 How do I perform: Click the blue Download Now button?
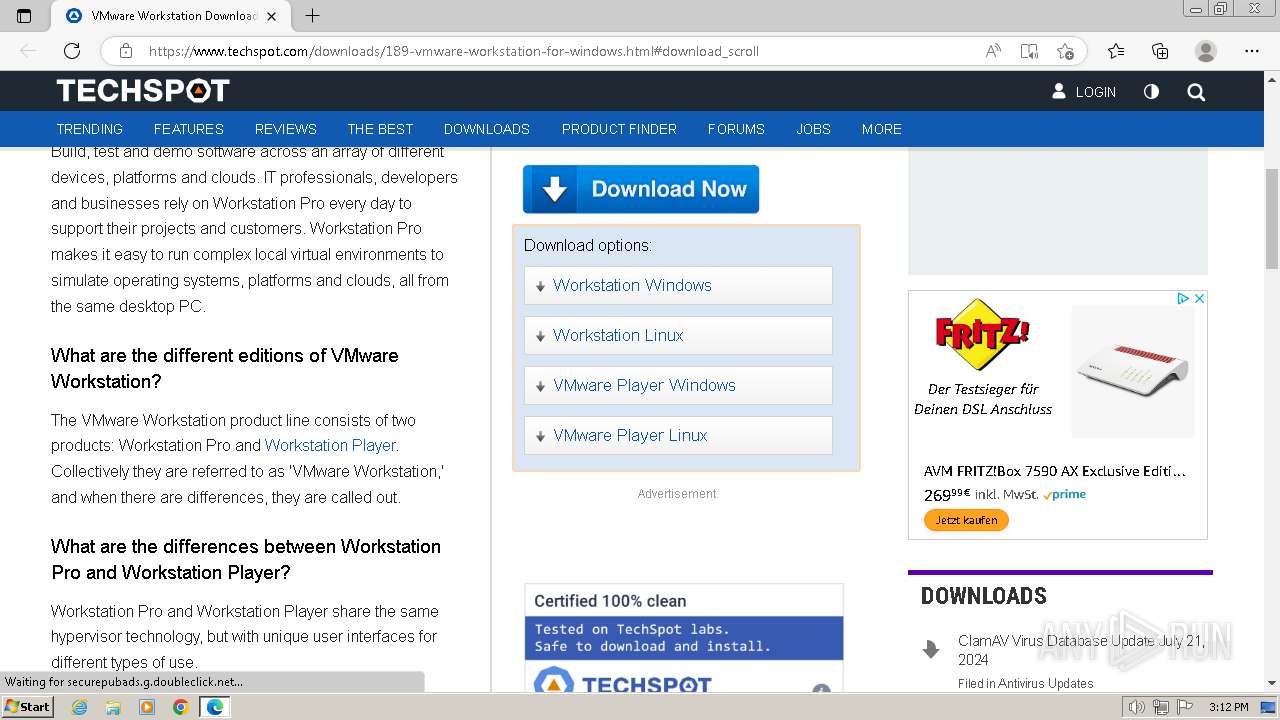641,189
